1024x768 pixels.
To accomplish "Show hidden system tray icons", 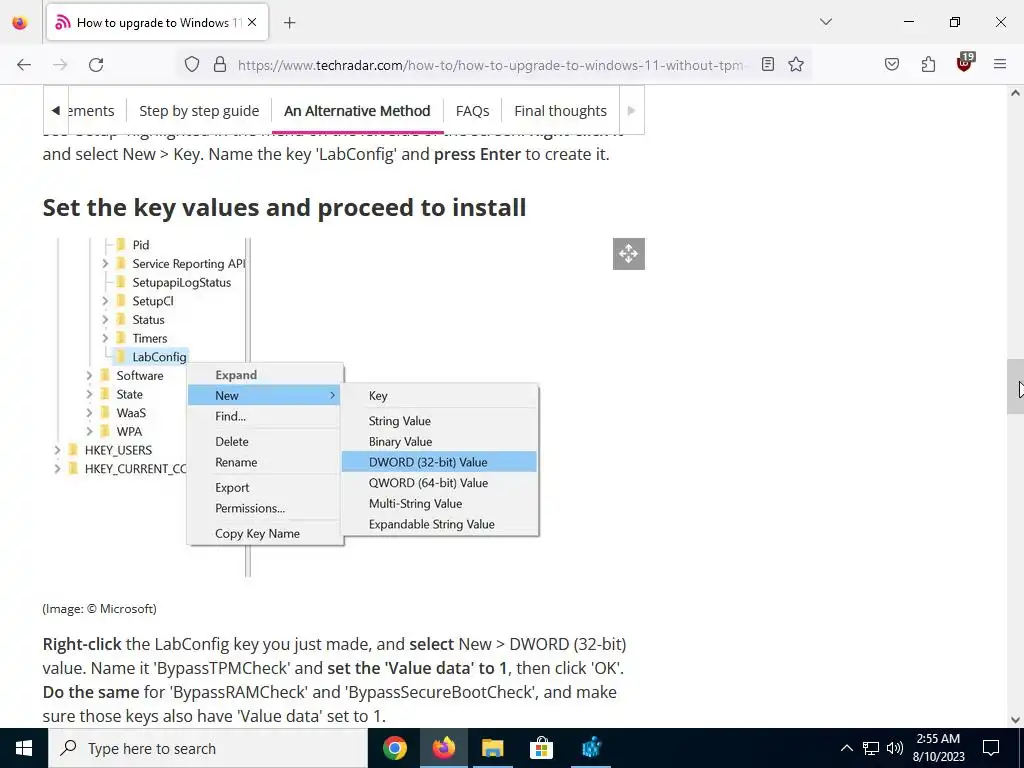I will point(846,748).
